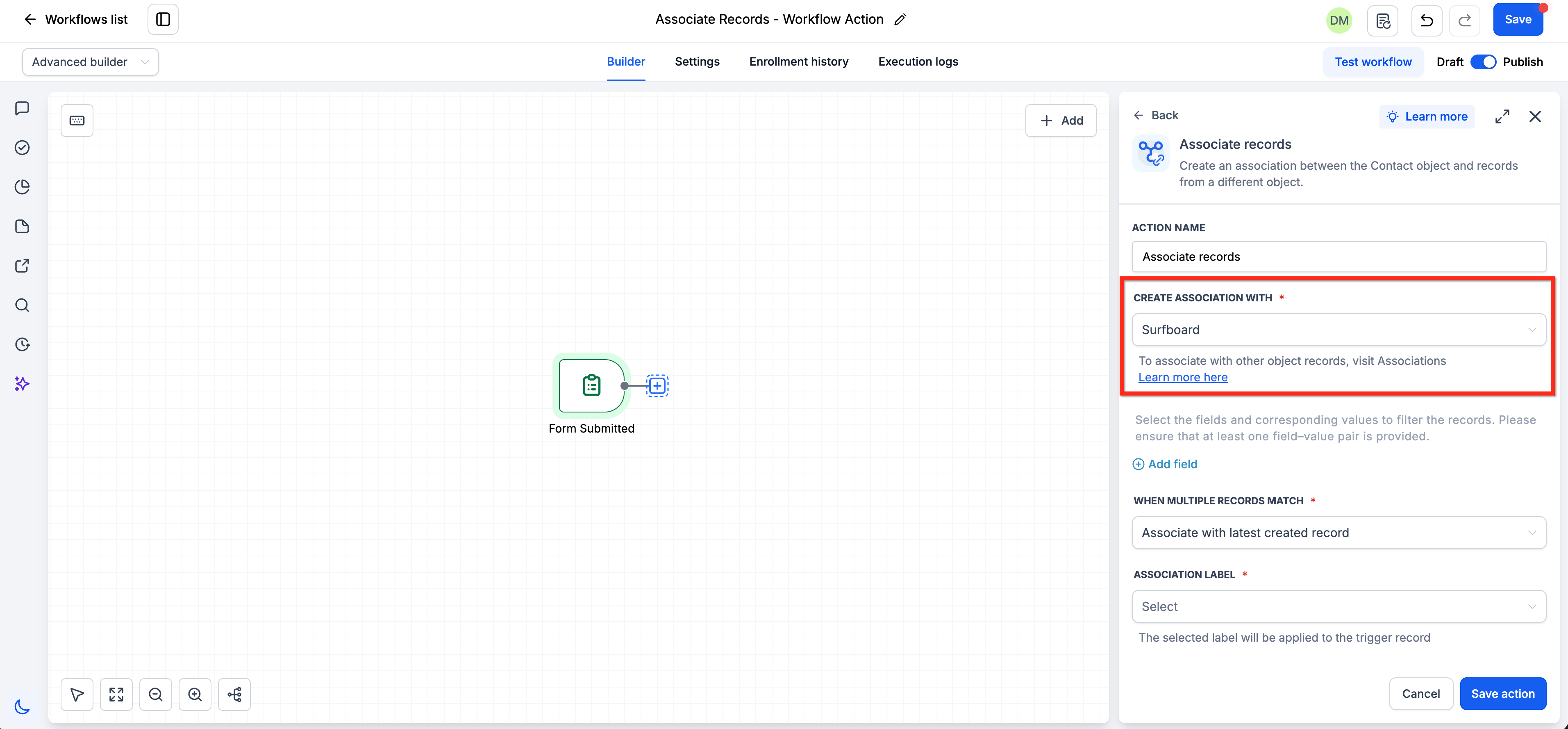Open external link icon in sidebar
Viewport: 1568px width, 729px height.
[x=22, y=266]
